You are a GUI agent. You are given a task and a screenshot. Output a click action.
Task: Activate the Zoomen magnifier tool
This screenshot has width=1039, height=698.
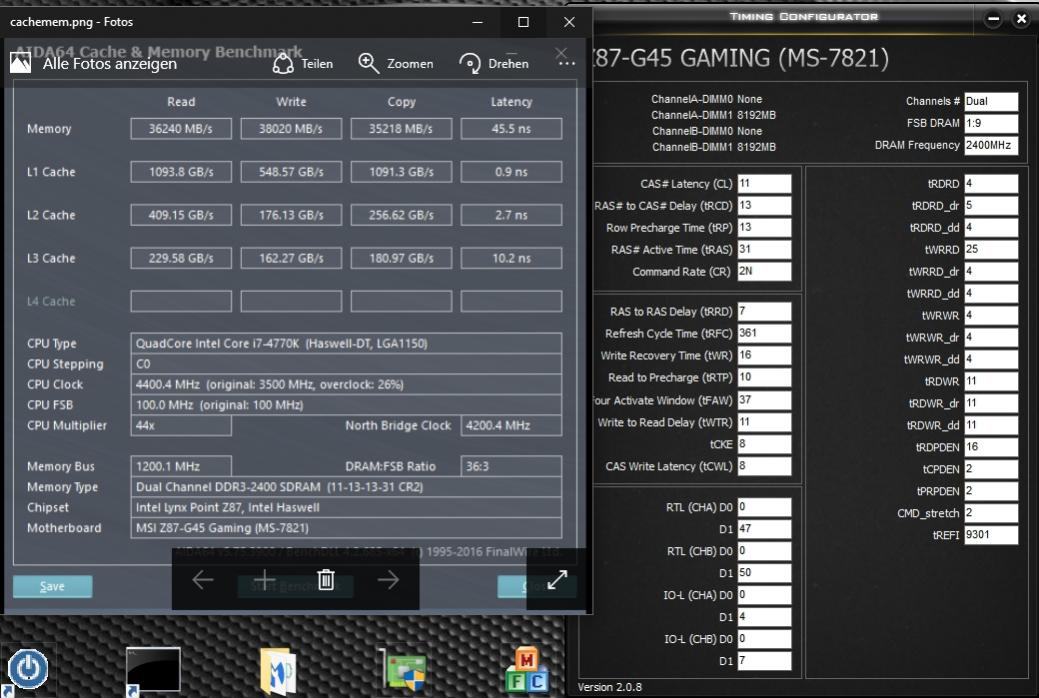tap(396, 64)
